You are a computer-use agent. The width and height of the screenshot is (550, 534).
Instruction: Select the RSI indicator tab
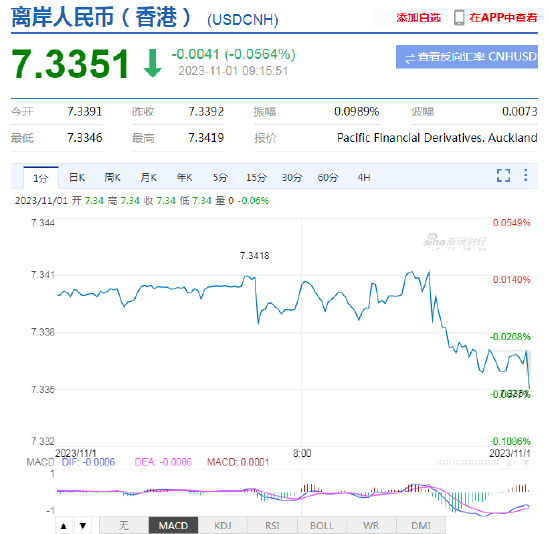pyautogui.click(x=272, y=525)
